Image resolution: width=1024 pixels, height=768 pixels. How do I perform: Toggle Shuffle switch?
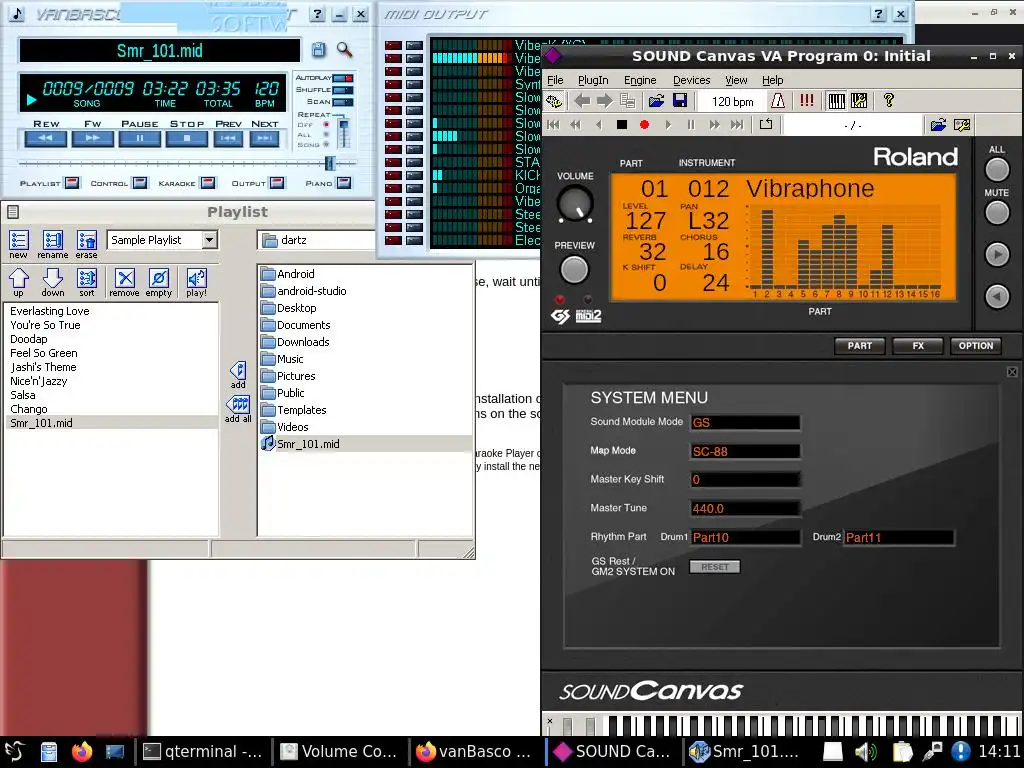click(x=343, y=90)
